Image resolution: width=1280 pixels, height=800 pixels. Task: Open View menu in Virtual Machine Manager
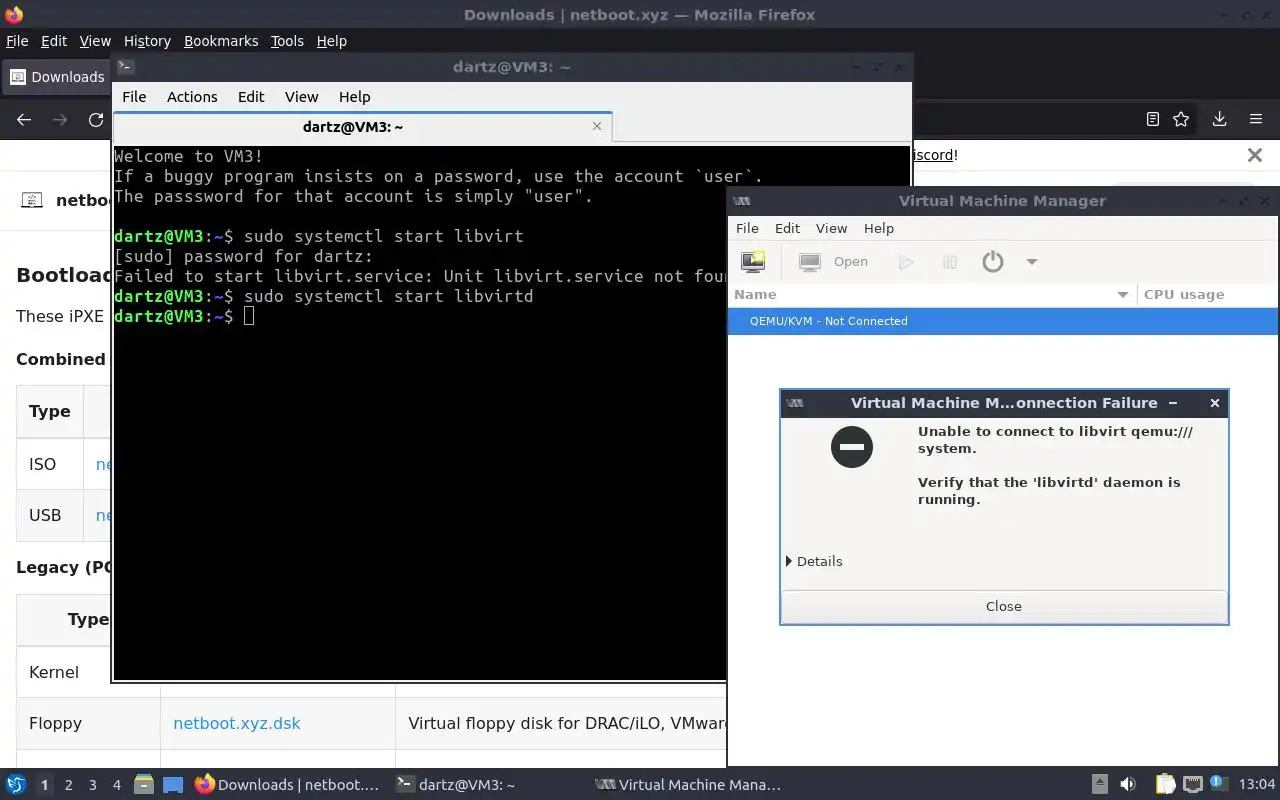(x=831, y=228)
